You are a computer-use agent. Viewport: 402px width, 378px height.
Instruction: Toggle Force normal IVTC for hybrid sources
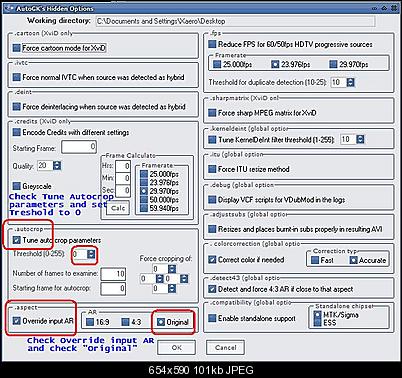[x=17, y=77]
